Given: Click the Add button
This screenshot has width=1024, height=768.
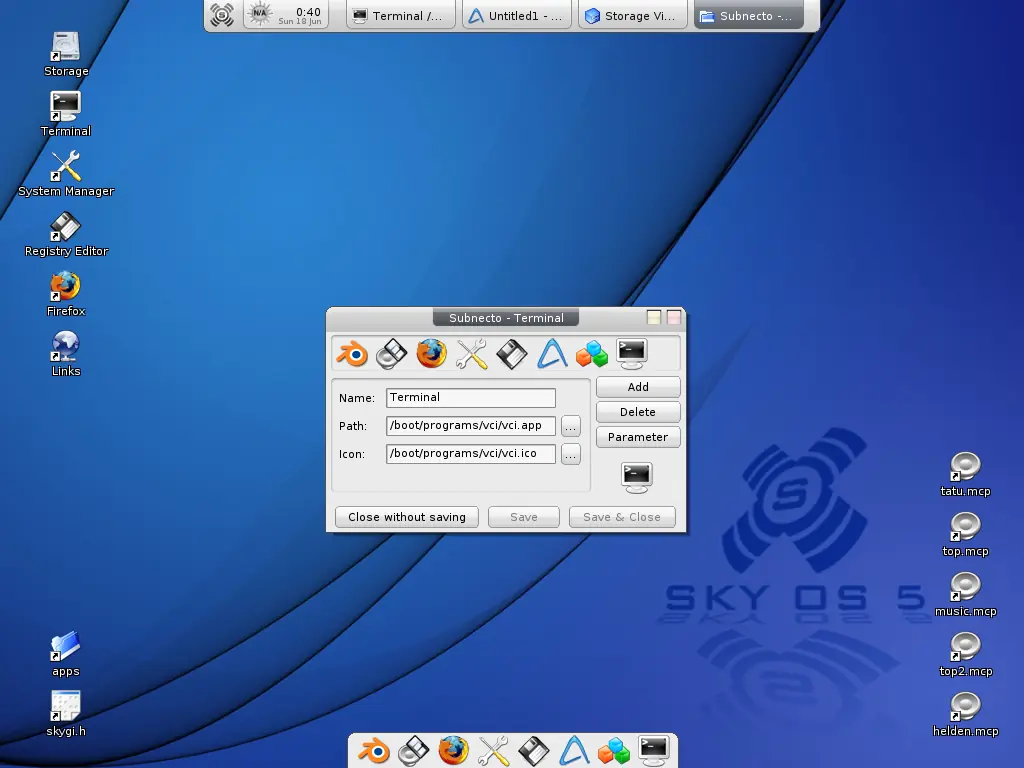Looking at the screenshot, I should pos(638,387).
